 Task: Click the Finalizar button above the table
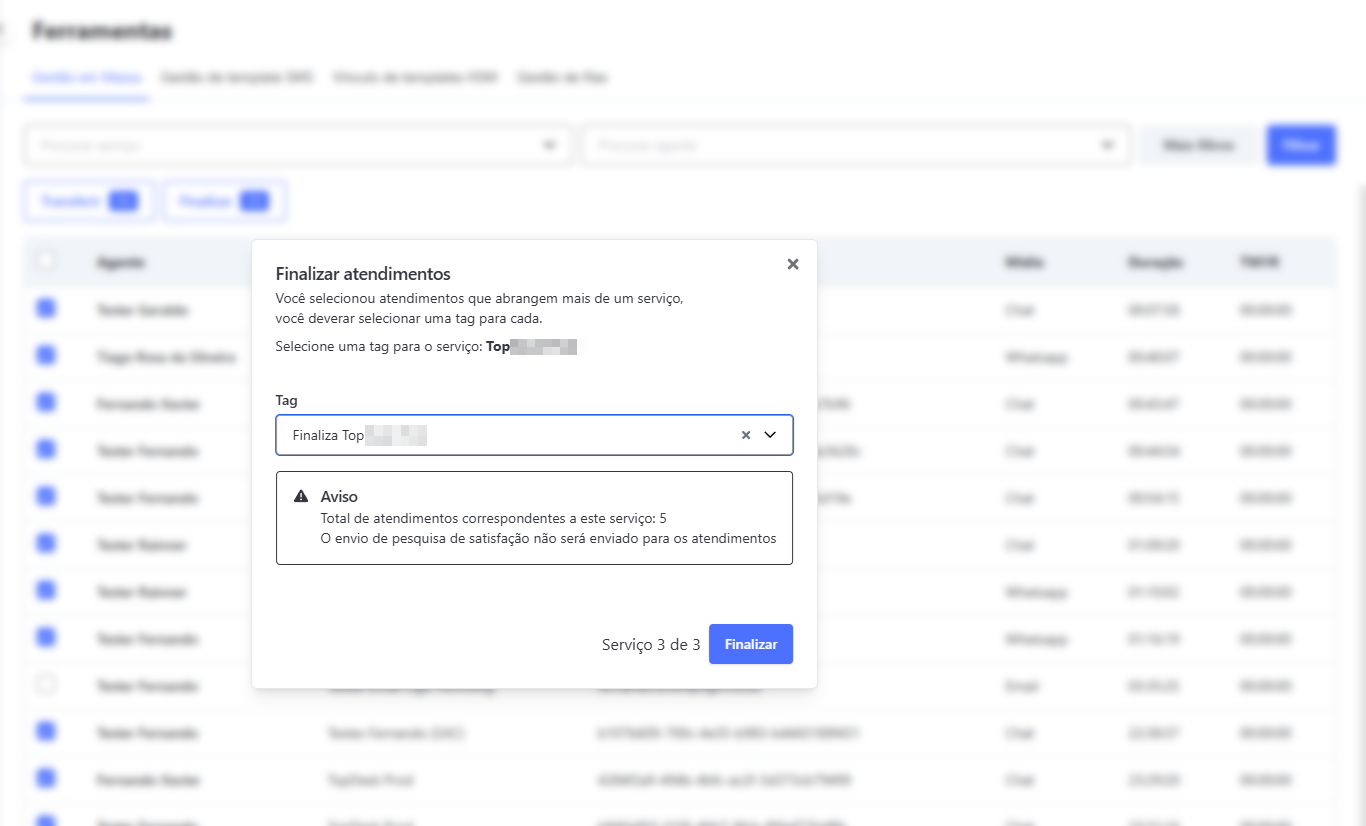point(225,201)
